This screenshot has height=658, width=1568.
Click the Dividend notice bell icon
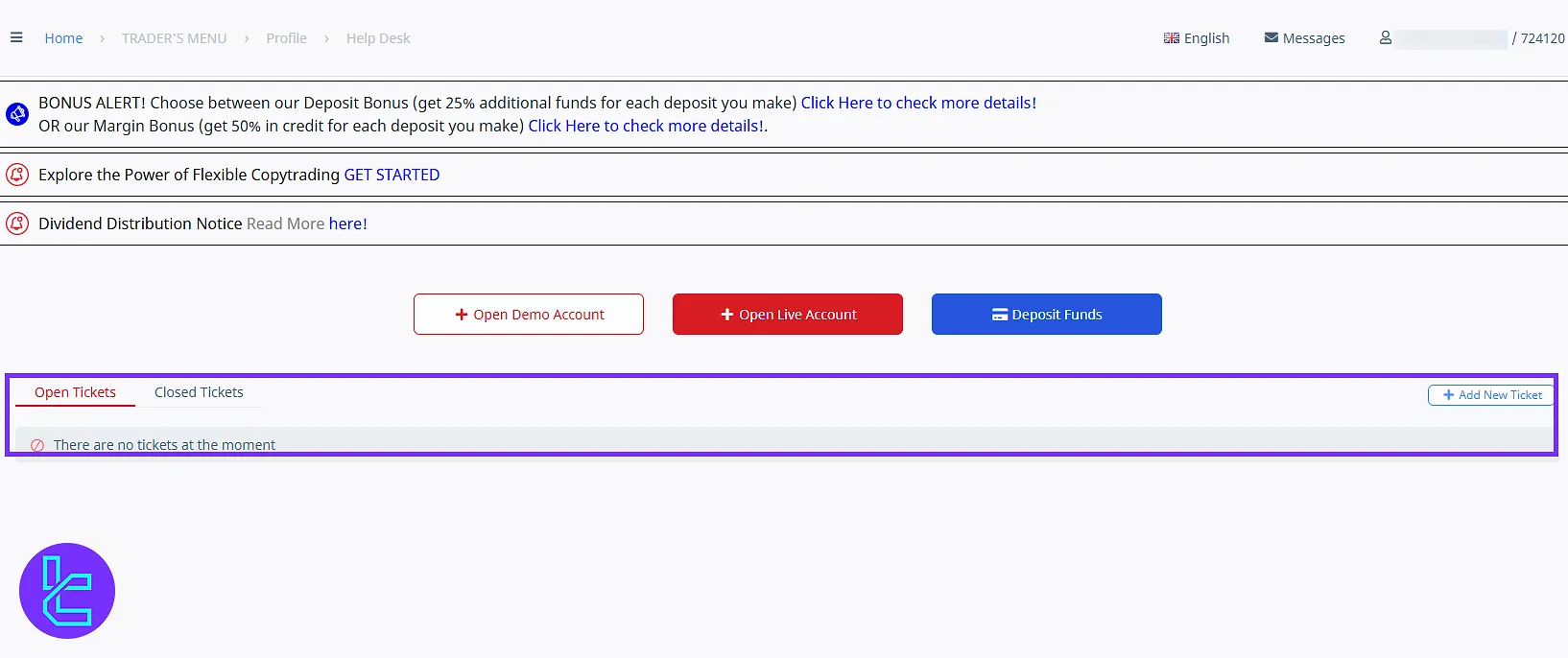[x=17, y=223]
